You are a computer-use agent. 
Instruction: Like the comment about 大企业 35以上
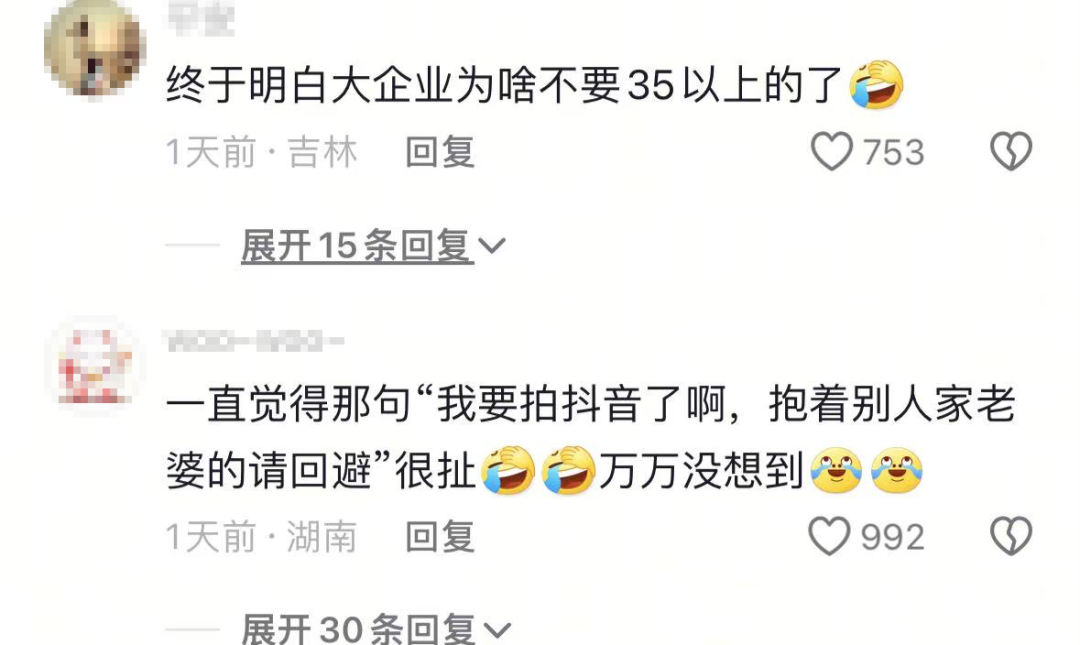831,152
